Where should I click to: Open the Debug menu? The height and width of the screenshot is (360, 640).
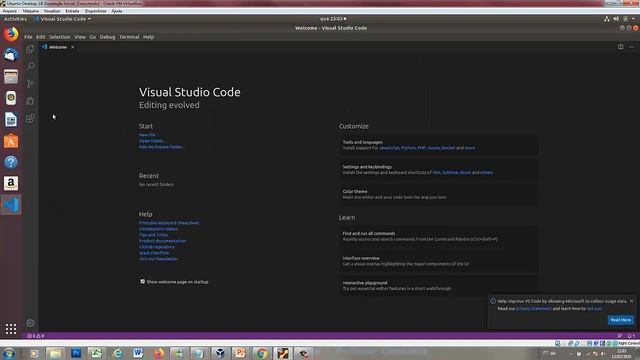click(107, 37)
